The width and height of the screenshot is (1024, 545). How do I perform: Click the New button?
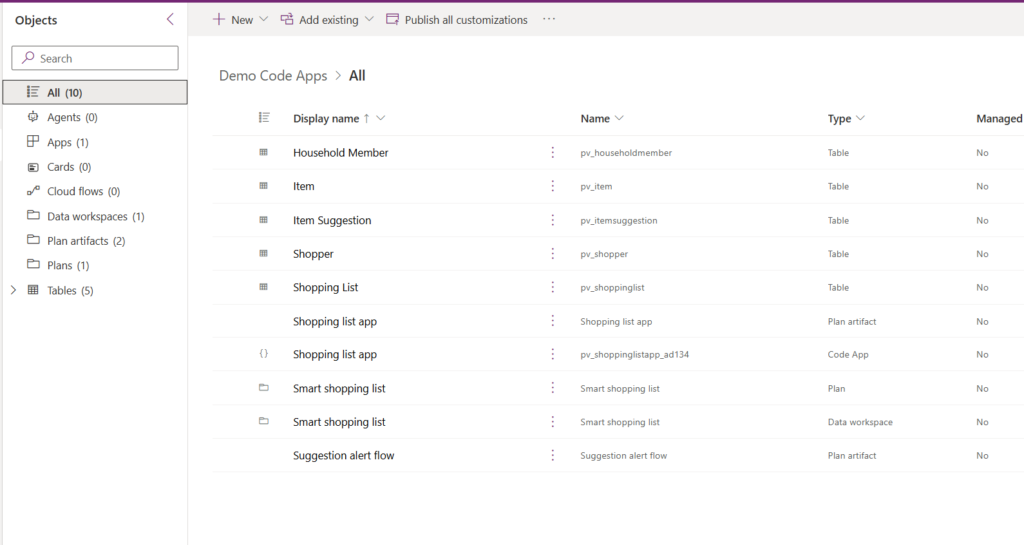233,20
